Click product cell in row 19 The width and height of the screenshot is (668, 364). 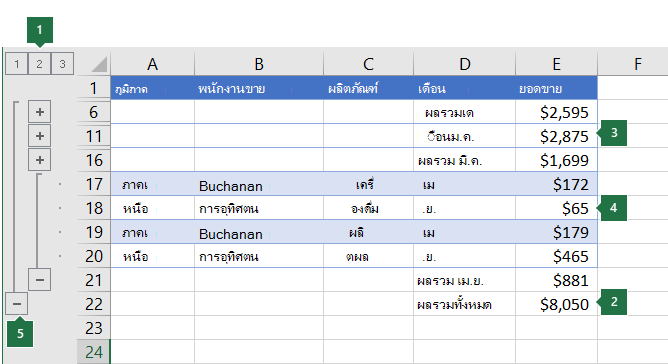(x=368, y=232)
